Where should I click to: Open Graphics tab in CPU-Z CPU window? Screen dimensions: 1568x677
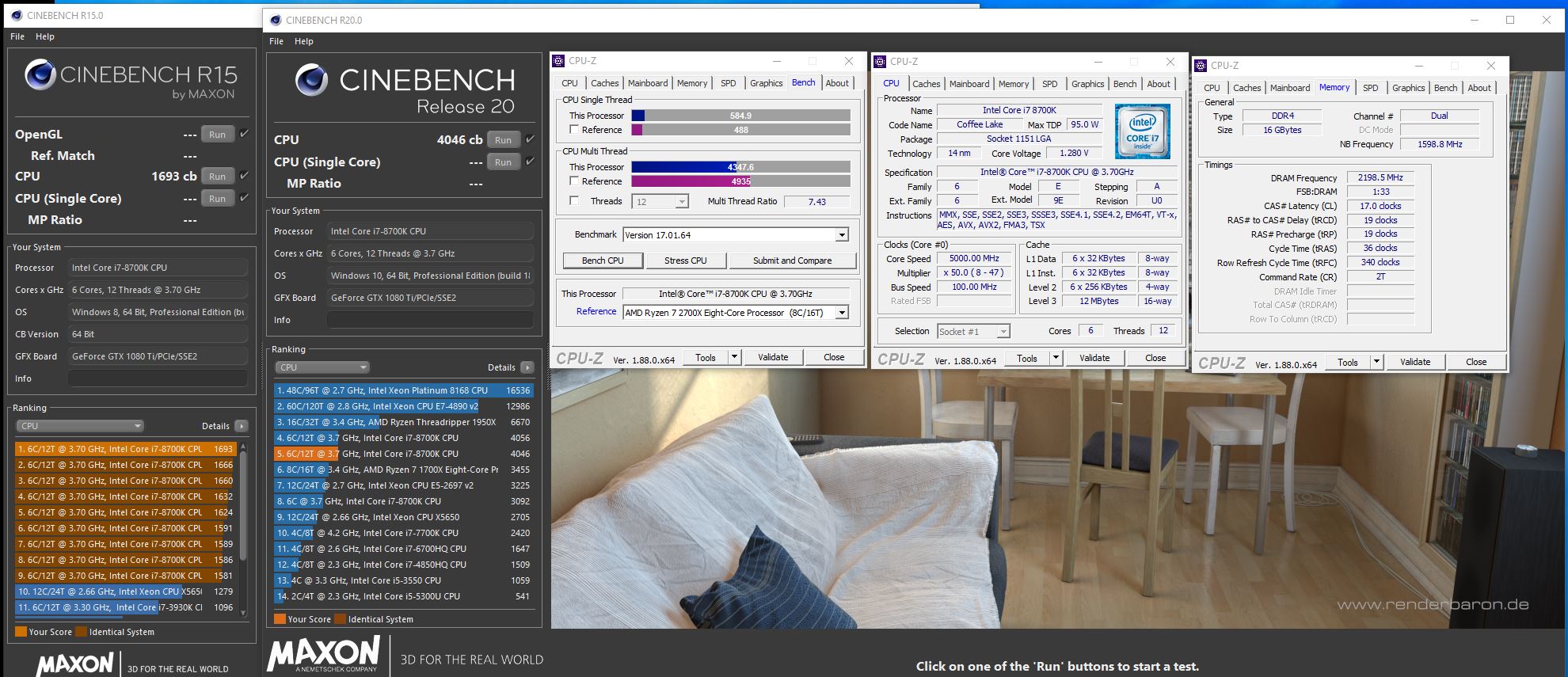click(1087, 84)
